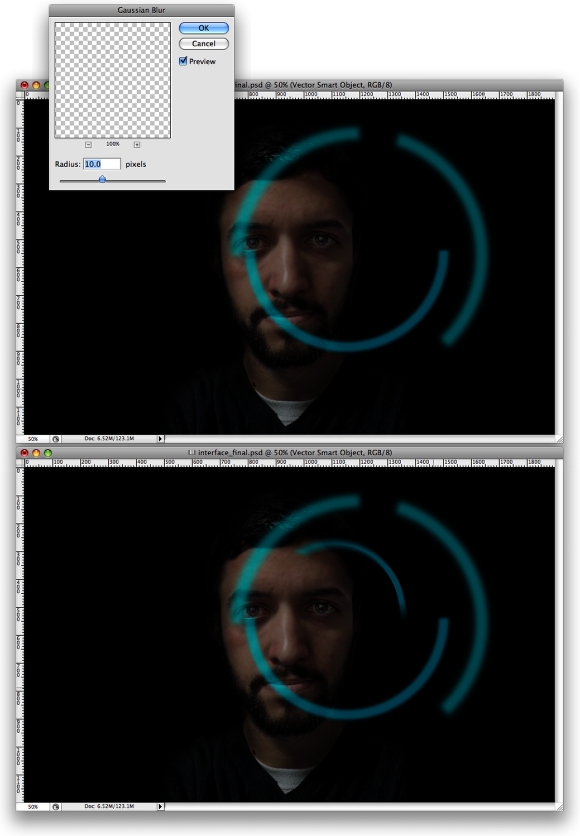Open the status flyout arrow in lower window
The height and width of the screenshot is (836, 580).
tap(160, 807)
